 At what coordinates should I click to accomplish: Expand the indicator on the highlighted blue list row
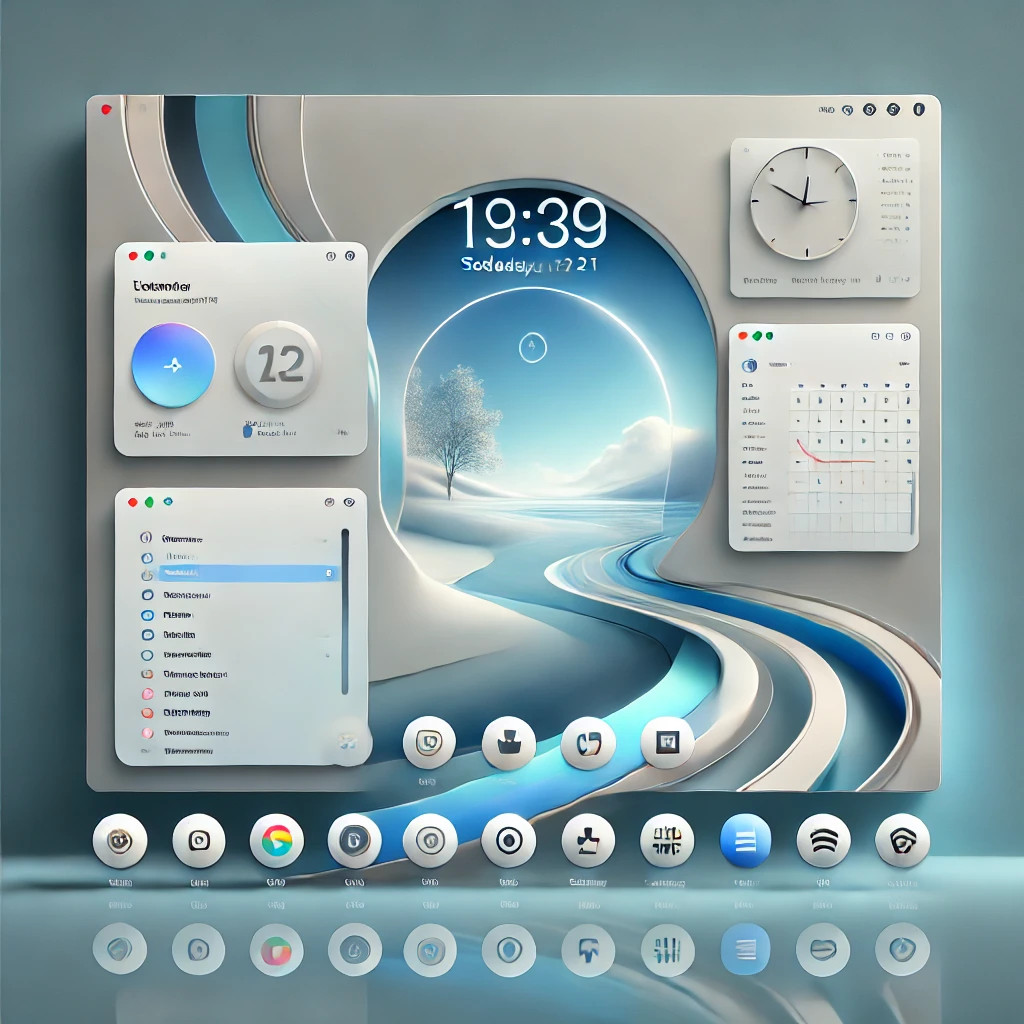[x=328, y=573]
